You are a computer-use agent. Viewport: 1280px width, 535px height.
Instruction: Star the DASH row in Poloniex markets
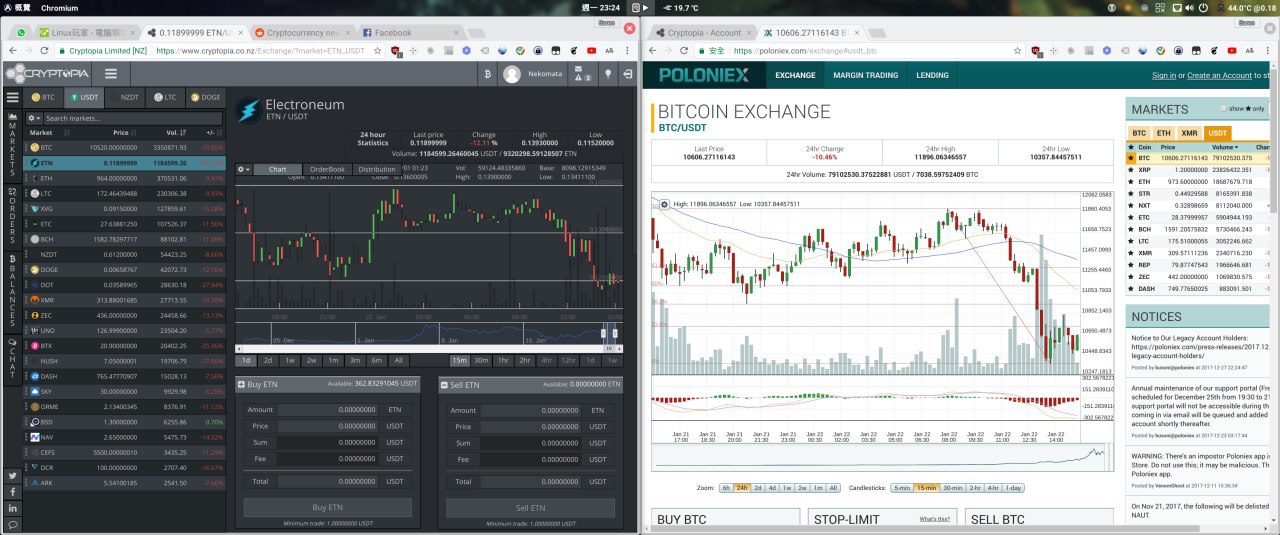pos(1131,289)
